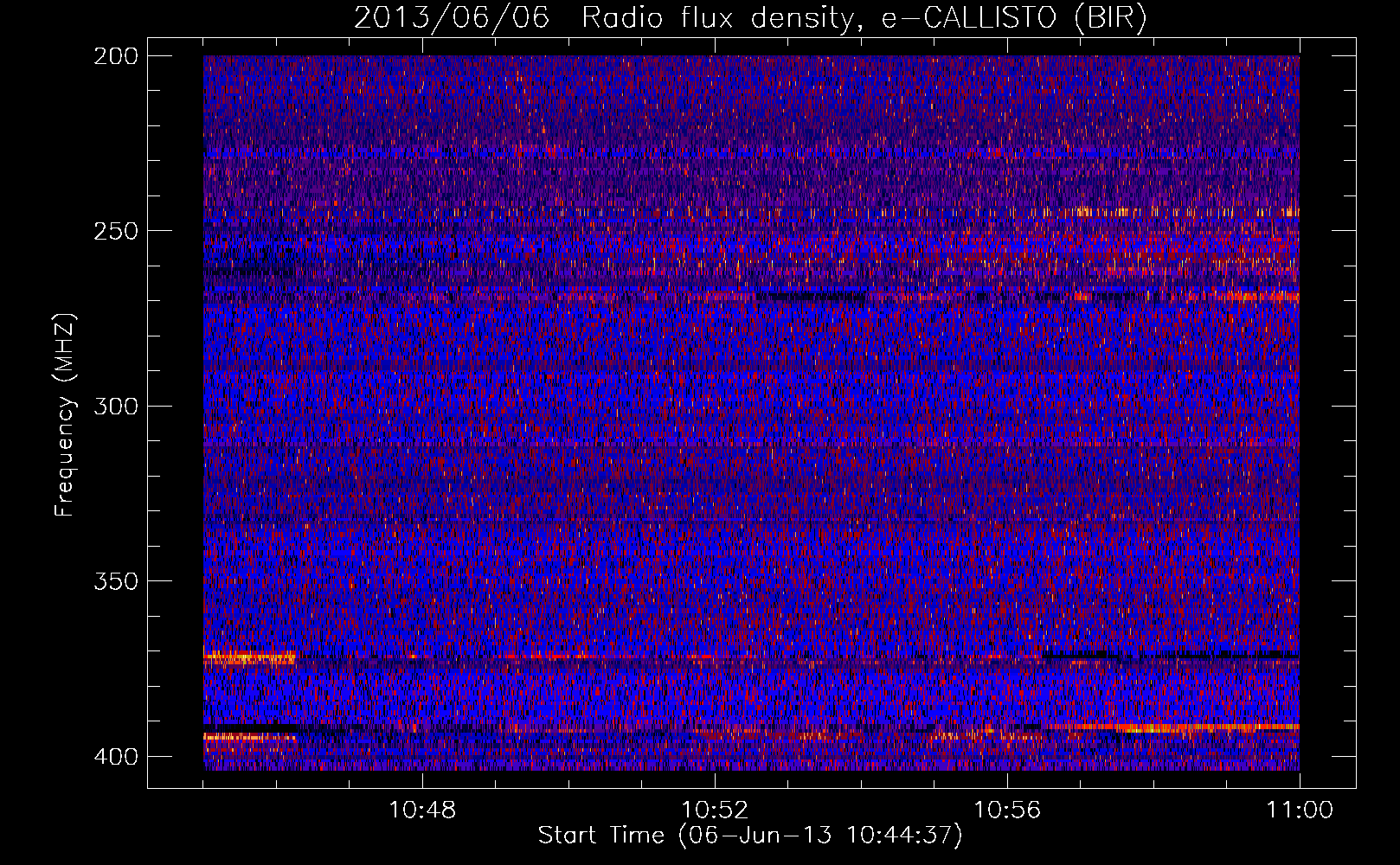Click the orange streak near 395 MHz at left
This screenshot has height=865, width=1400.
249,737
